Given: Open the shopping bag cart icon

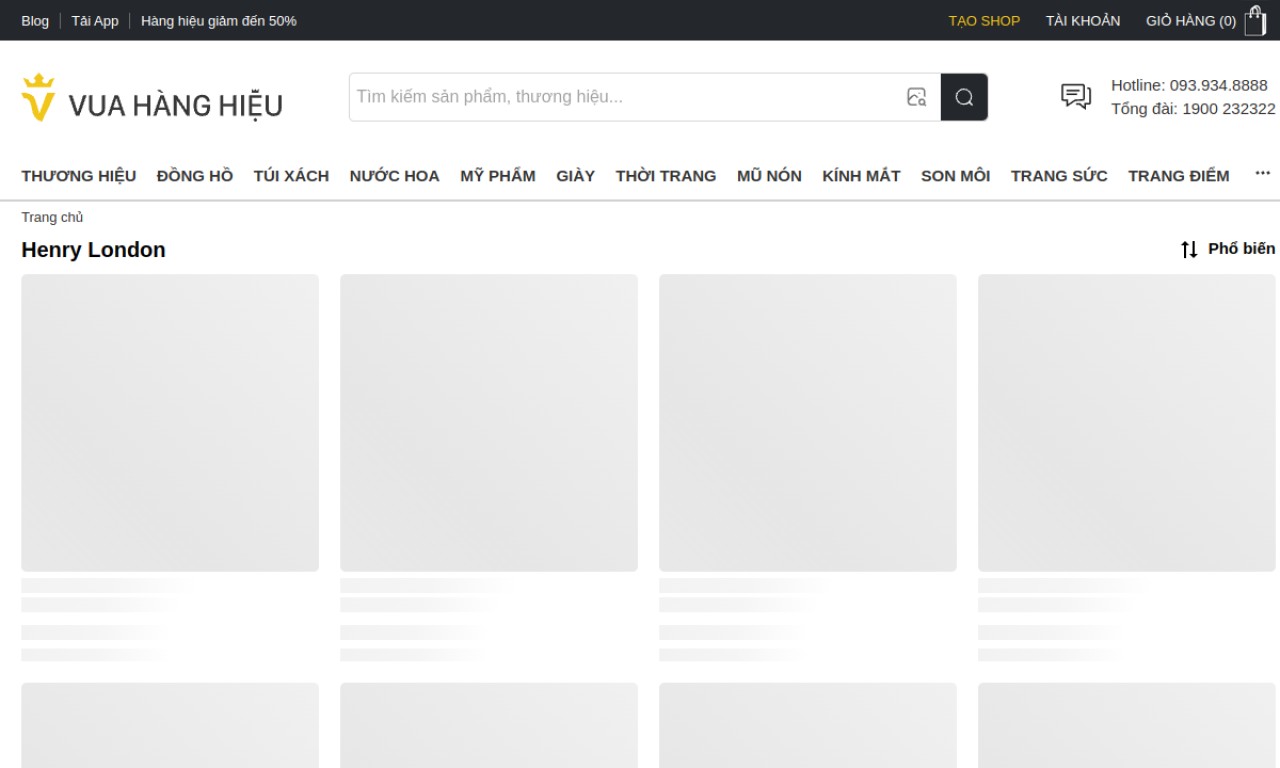Looking at the screenshot, I should coord(1255,20).
